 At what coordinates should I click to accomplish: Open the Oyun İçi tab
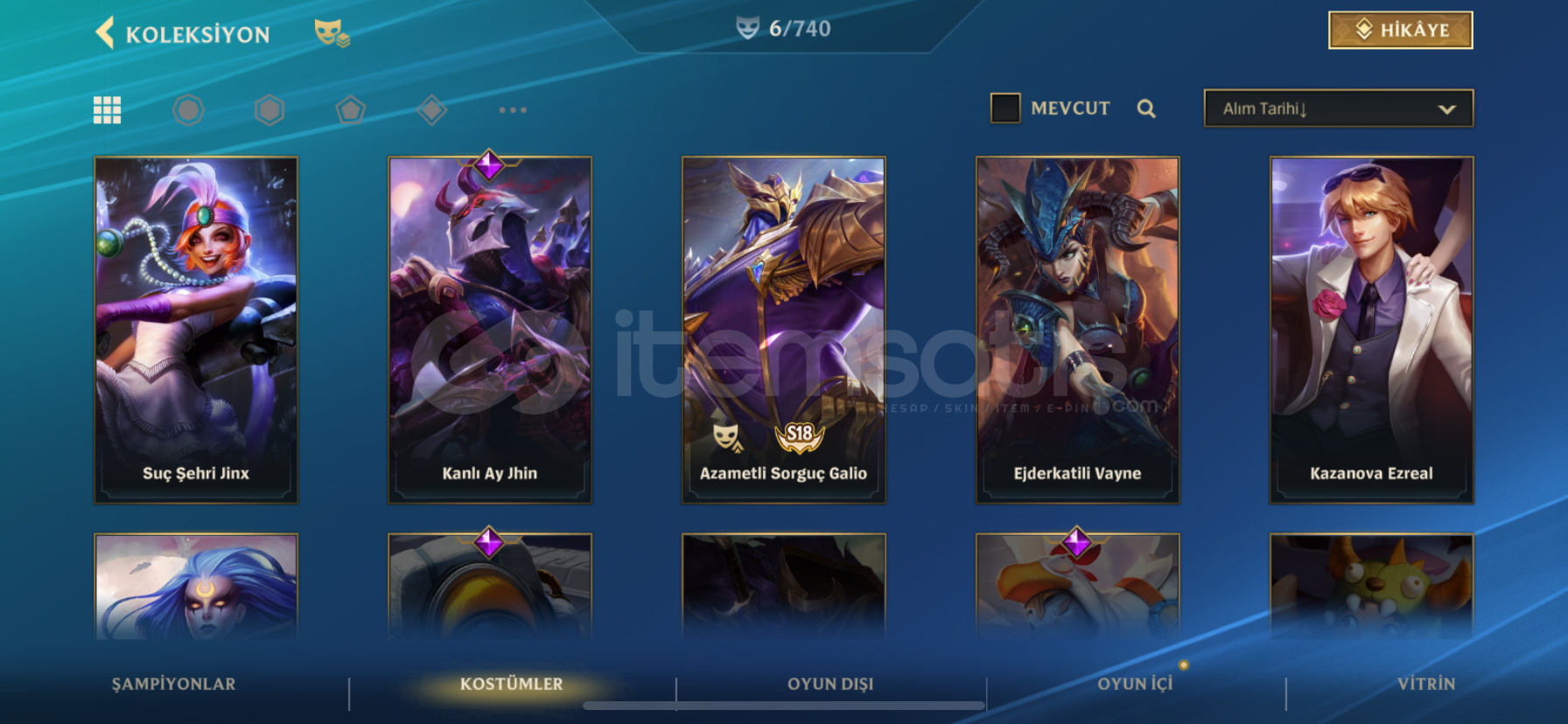(1135, 684)
